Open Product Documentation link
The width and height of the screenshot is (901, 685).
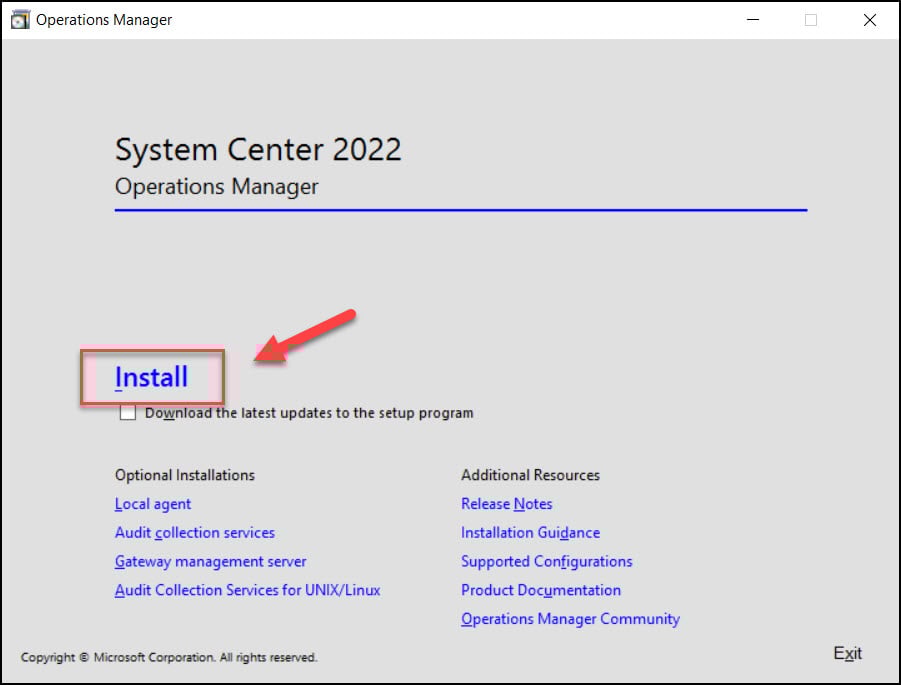point(541,590)
